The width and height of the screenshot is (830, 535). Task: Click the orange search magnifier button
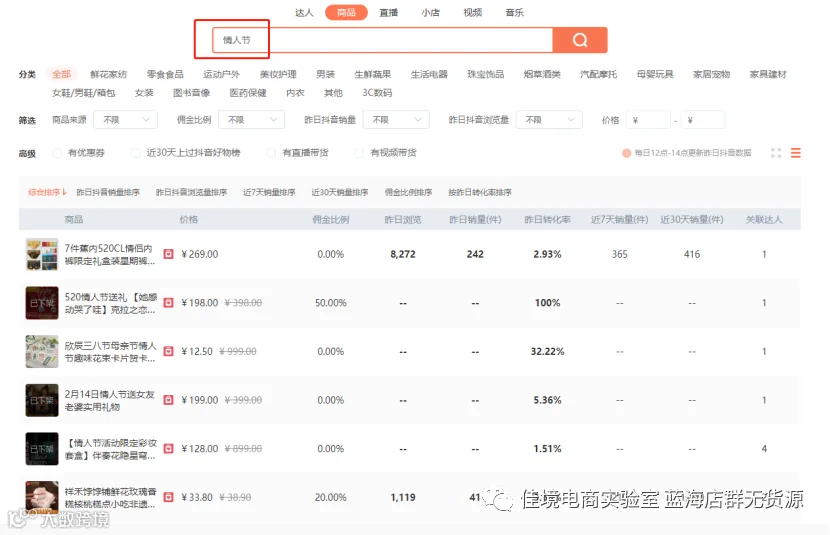pyautogui.click(x=580, y=40)
